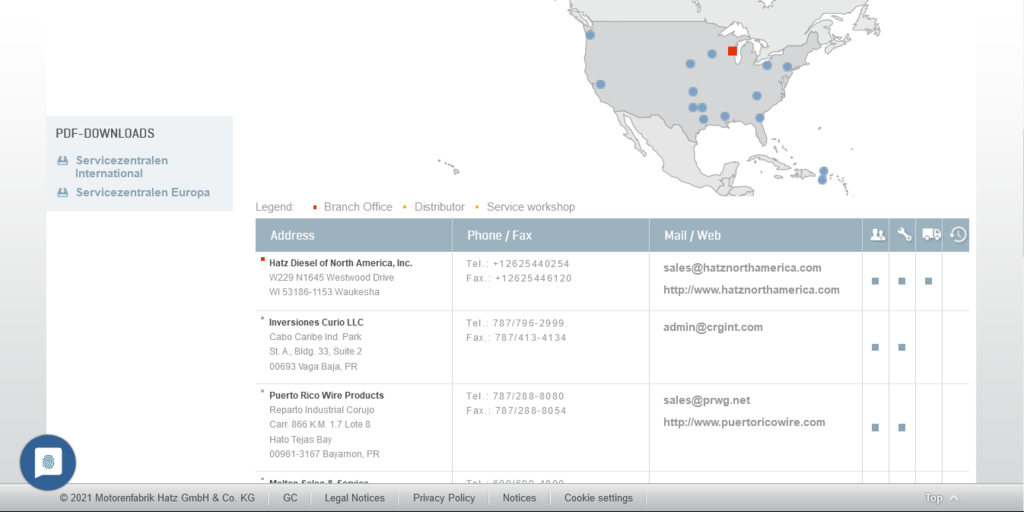Click the PDF icon beside Servicezentralen Europa

(x=62, y=193)
